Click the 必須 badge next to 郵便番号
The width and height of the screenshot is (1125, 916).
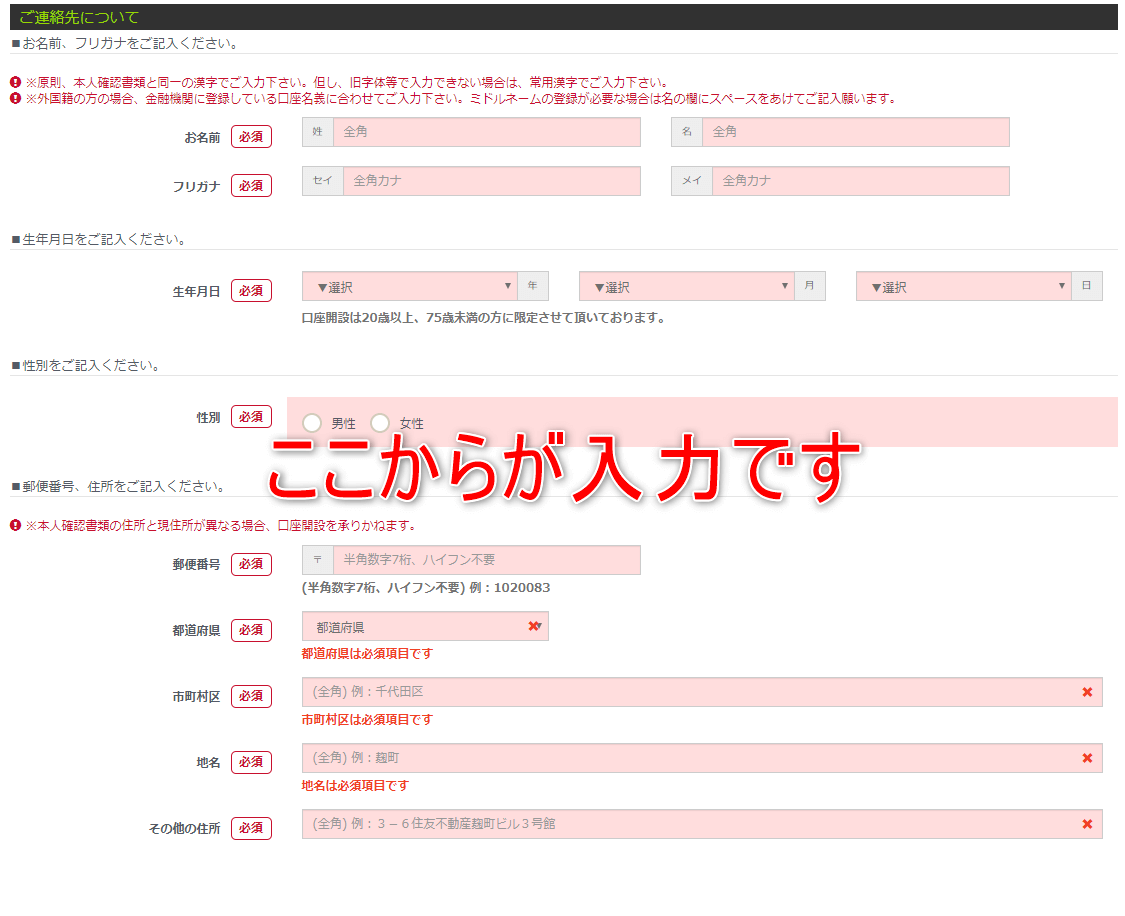coord(251,564)
